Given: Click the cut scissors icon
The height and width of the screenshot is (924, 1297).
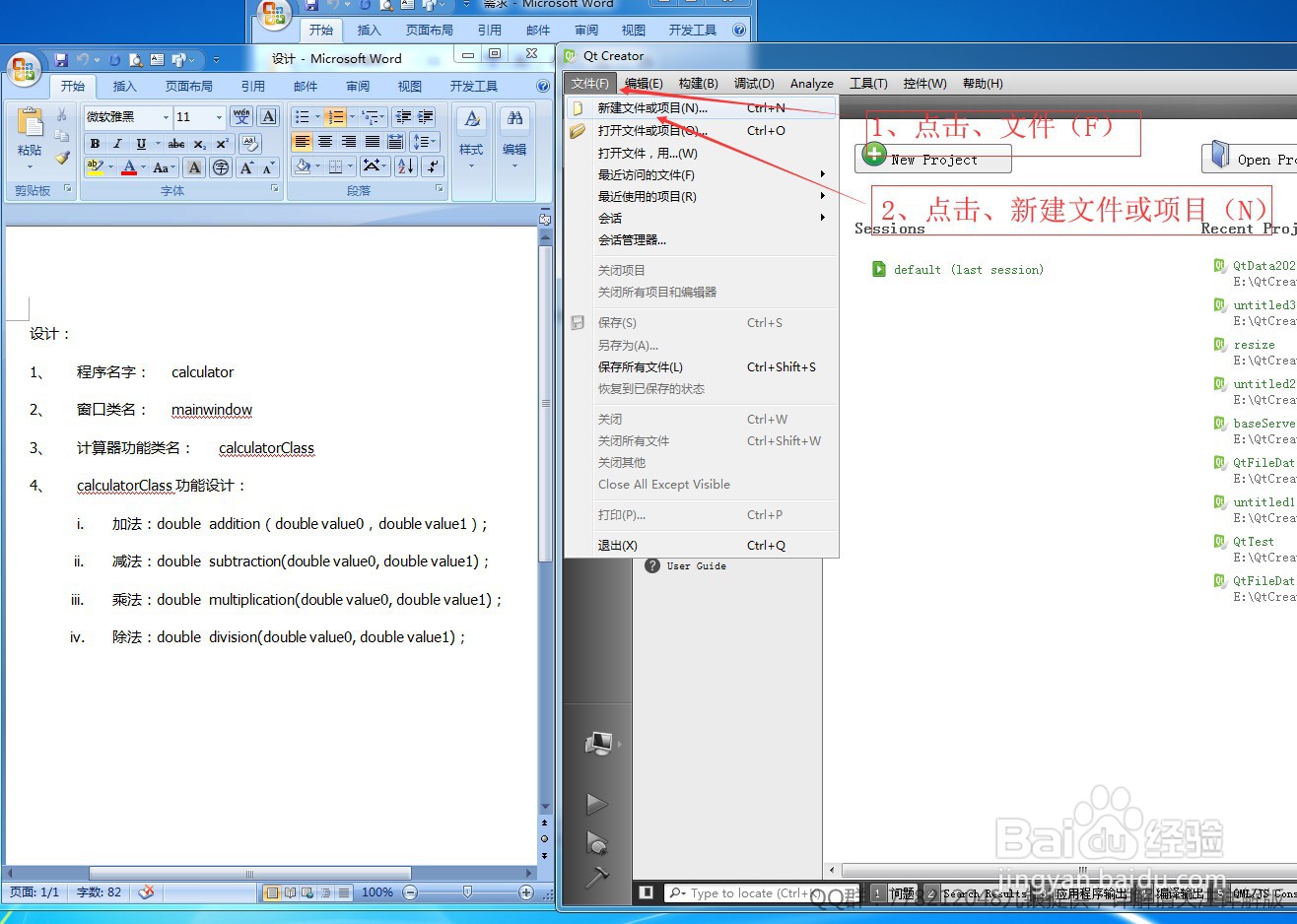Looking at the screenshot, I should click(62, 115).
